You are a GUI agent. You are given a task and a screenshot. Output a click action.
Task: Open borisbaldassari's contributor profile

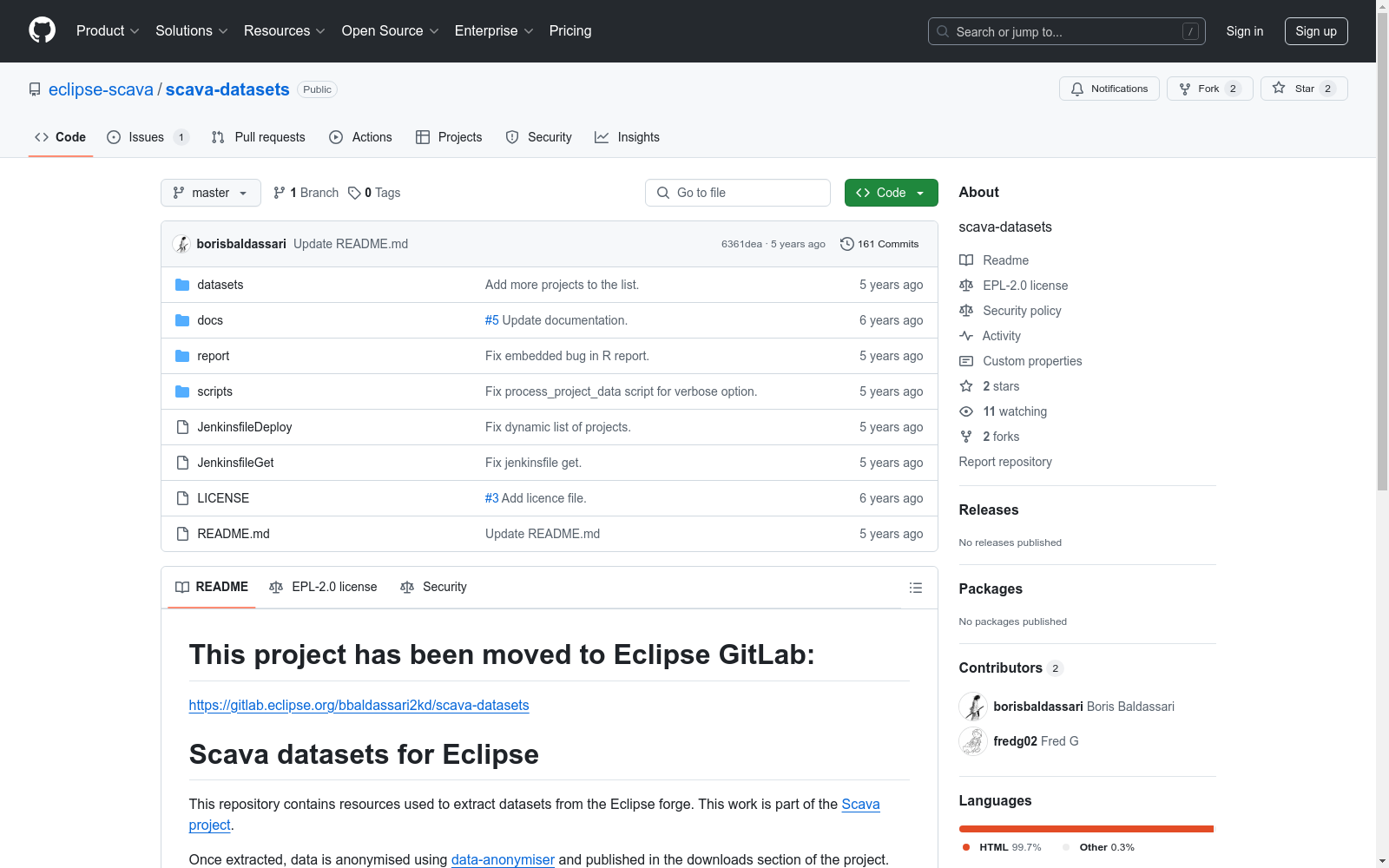click(x=1038, y=707)
